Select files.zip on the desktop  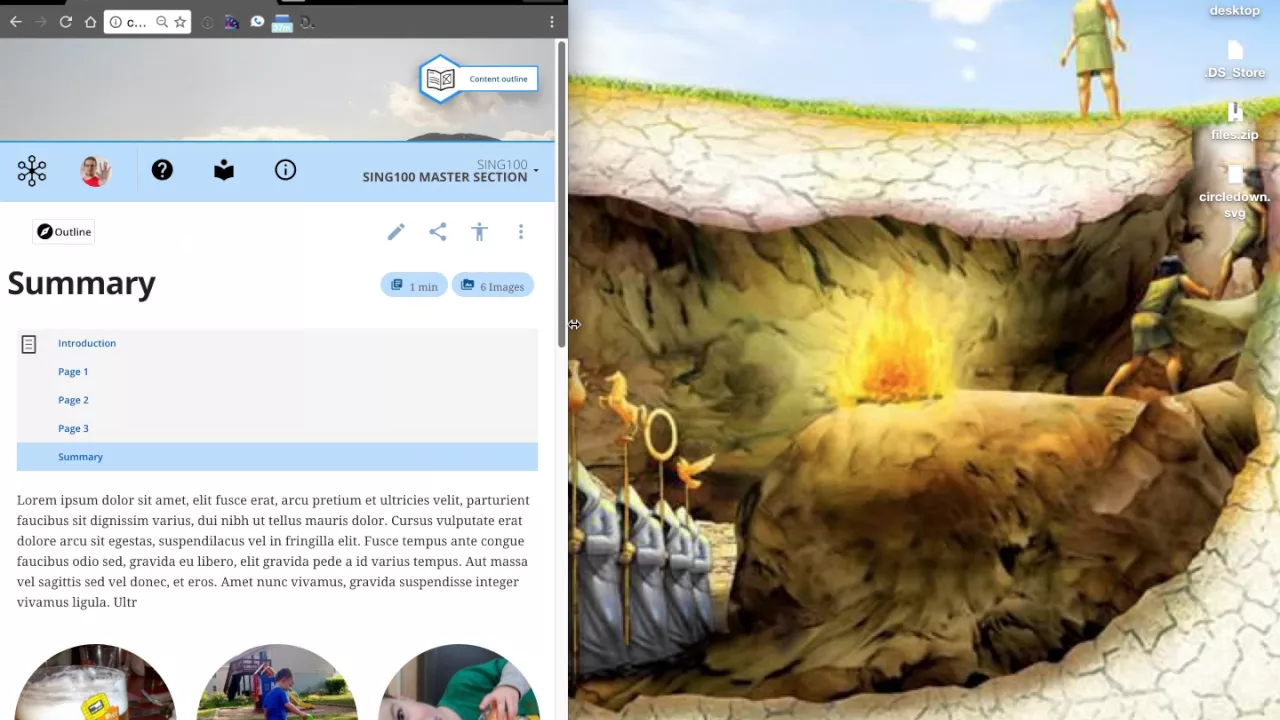(x=1235, y=122)
